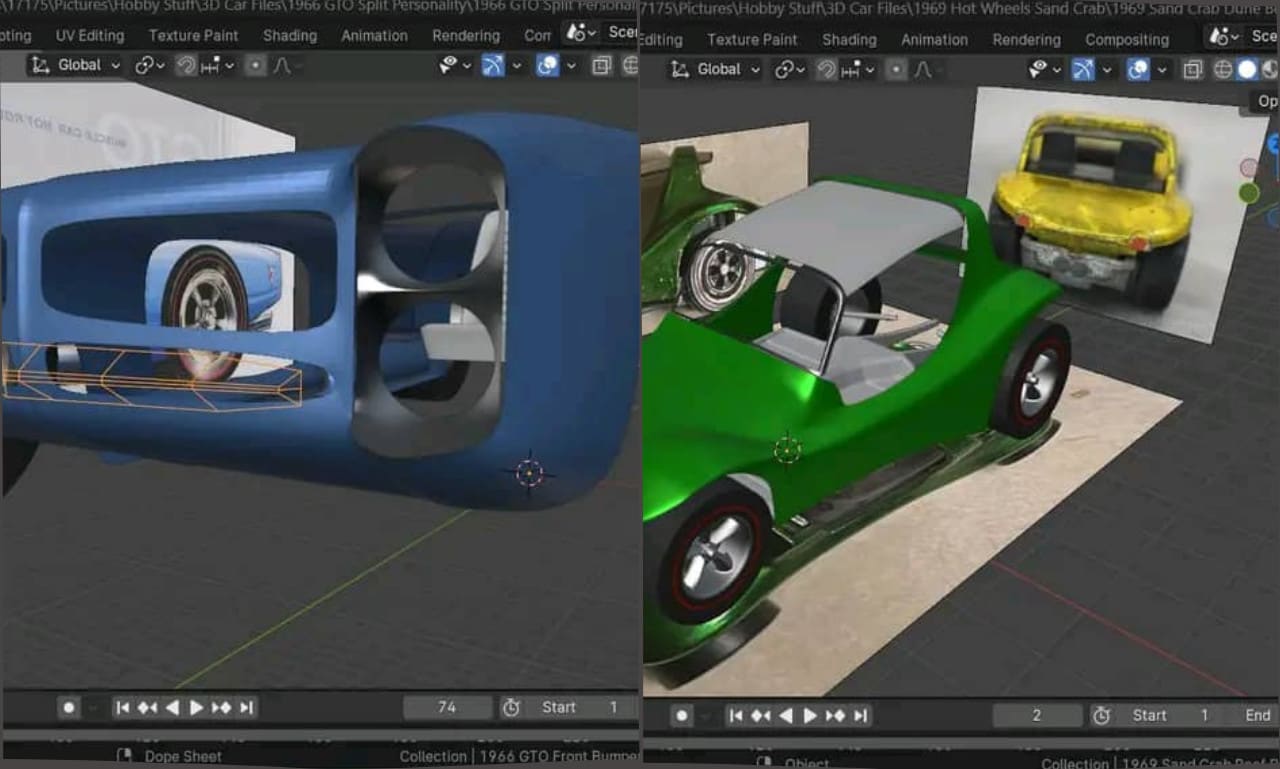Open the snapping options dropdown arrow
The height and width of the screenshot is (769, 1280).
pos(229,66)
